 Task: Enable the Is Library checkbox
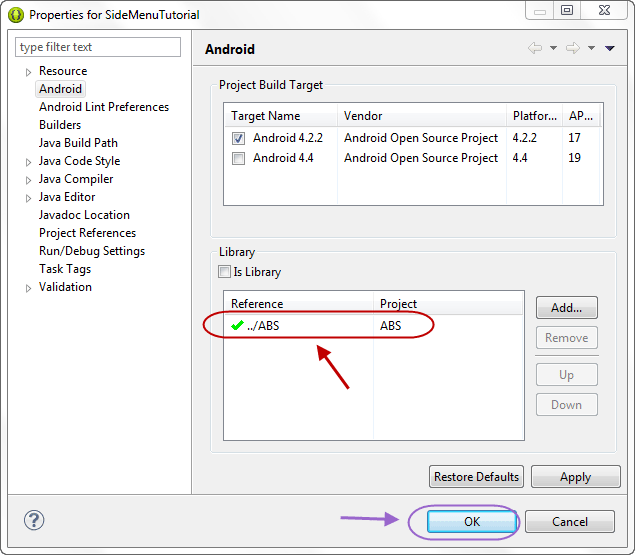(x=224, y=271)
